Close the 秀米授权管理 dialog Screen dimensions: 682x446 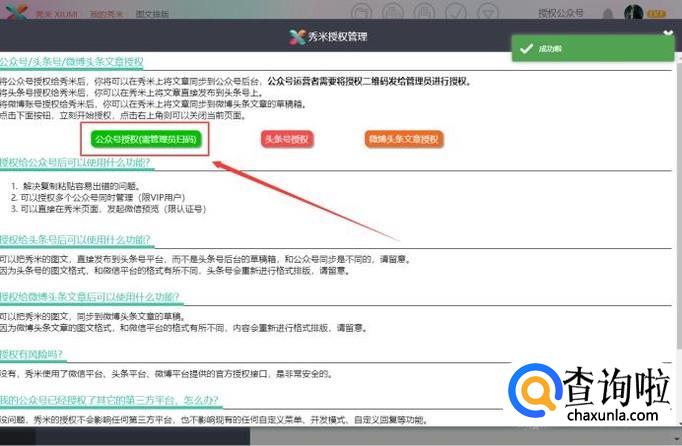[668, 34]
